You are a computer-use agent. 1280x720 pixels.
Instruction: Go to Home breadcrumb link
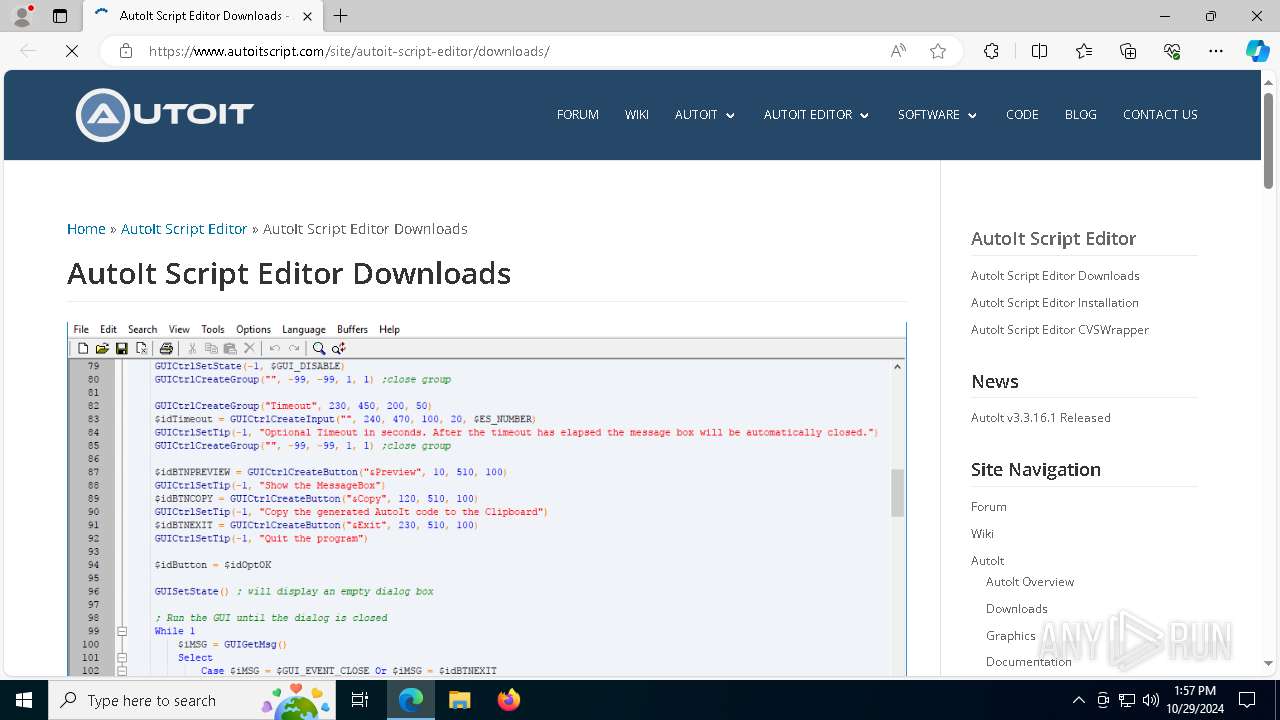[86, 229]
